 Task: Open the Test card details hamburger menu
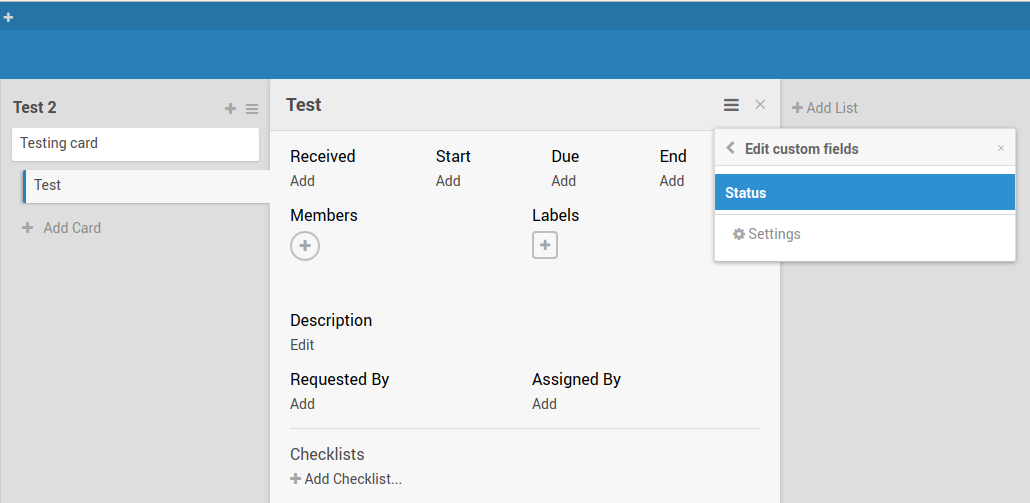(732, 105)
